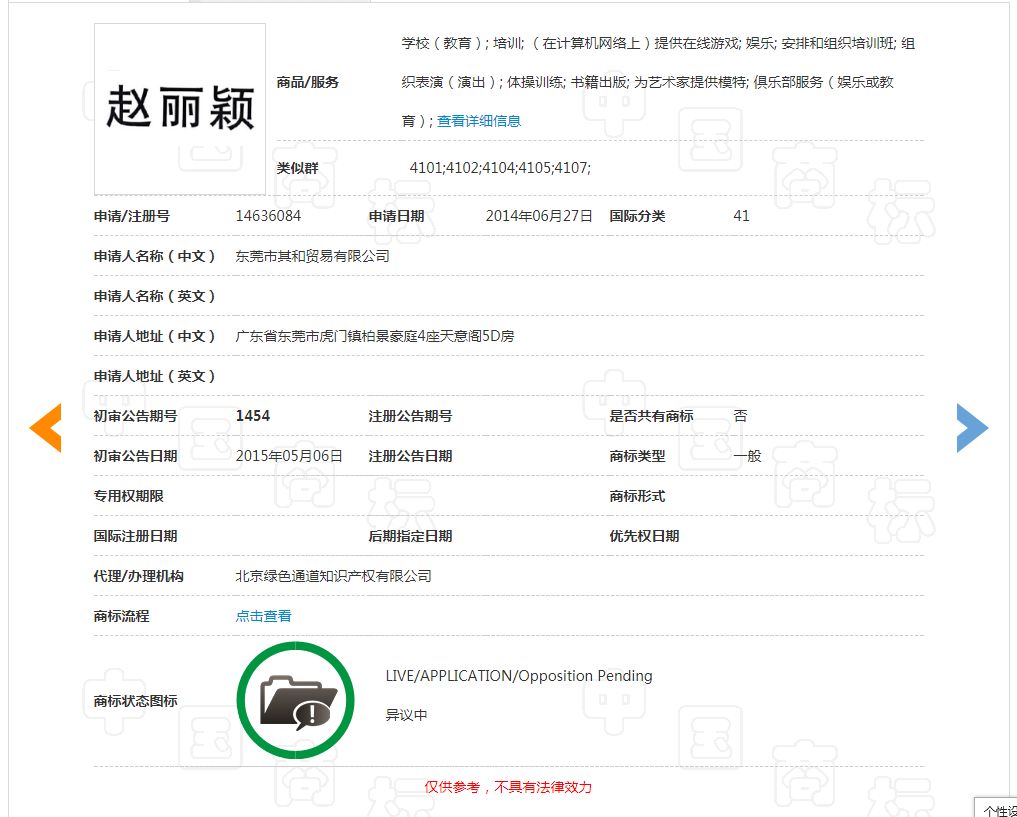
Task: Click the agent name 北京绿色通道知识产权有限公司
Action: [x=334, y=575]
